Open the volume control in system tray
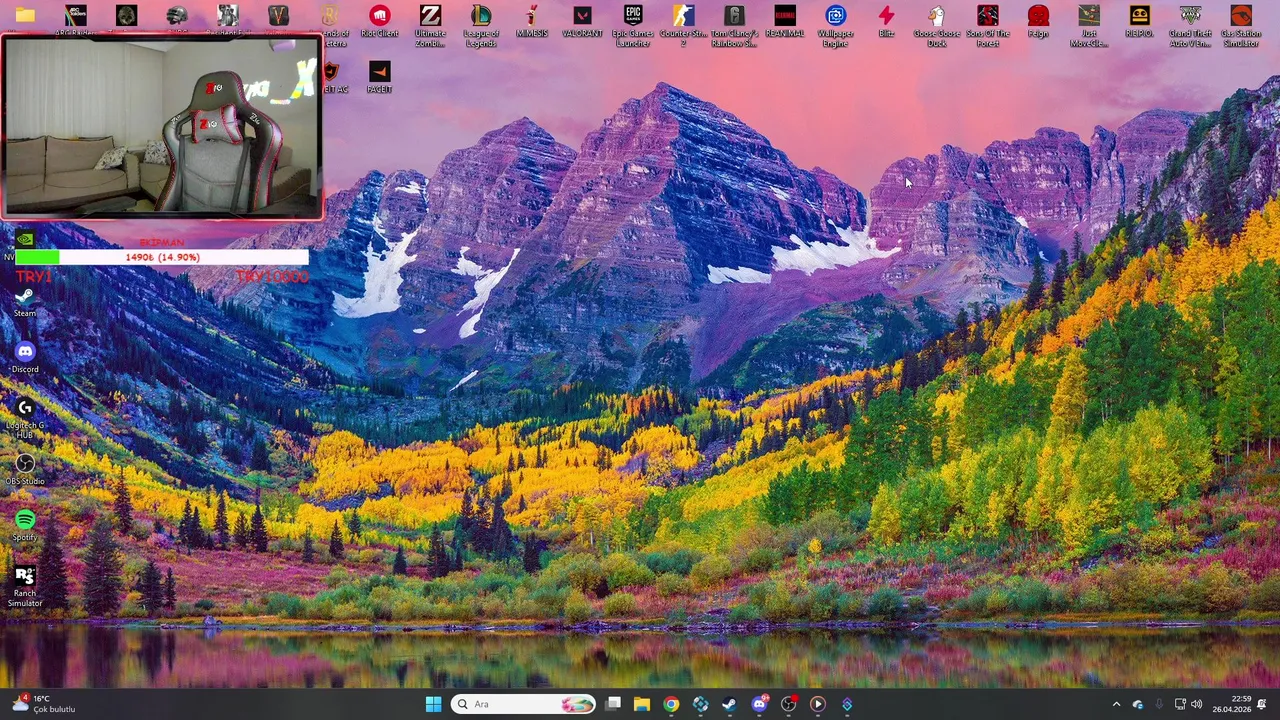1280x720 pixels. point(1197,705)
